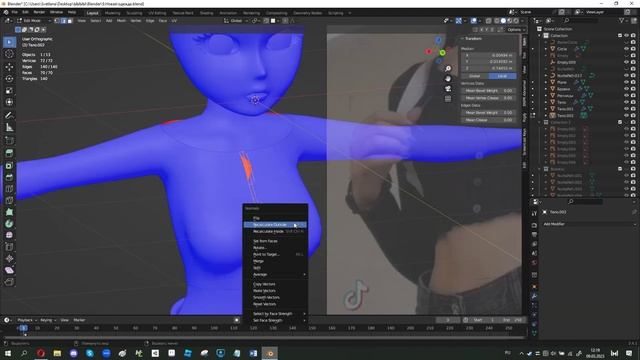Uncheck the Collection exclude checkbox
This screenshot has width=640, height=360.
pos(620,36)
